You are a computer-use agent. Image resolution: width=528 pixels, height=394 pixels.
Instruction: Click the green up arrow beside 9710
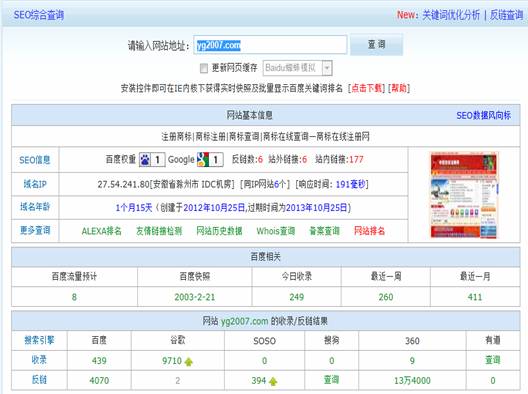pyautogui.click(x=189, y=362)
